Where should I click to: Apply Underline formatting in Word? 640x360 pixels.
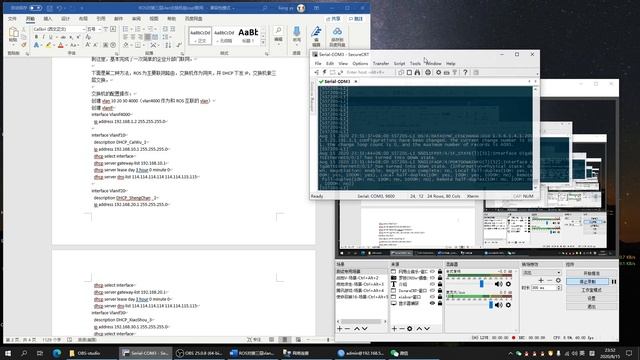(x=50, y=37)
